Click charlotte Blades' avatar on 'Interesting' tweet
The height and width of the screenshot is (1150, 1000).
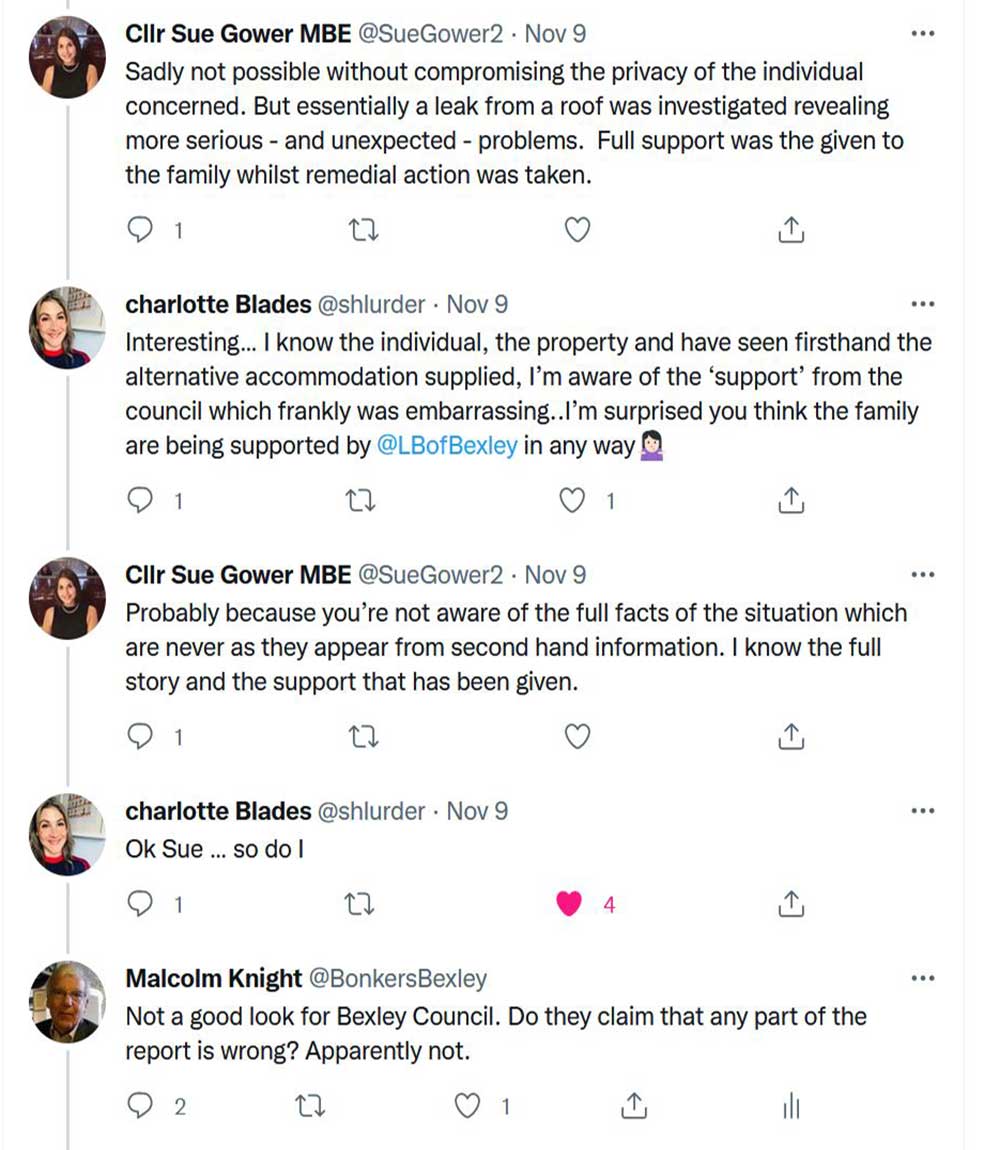[68, 328]
